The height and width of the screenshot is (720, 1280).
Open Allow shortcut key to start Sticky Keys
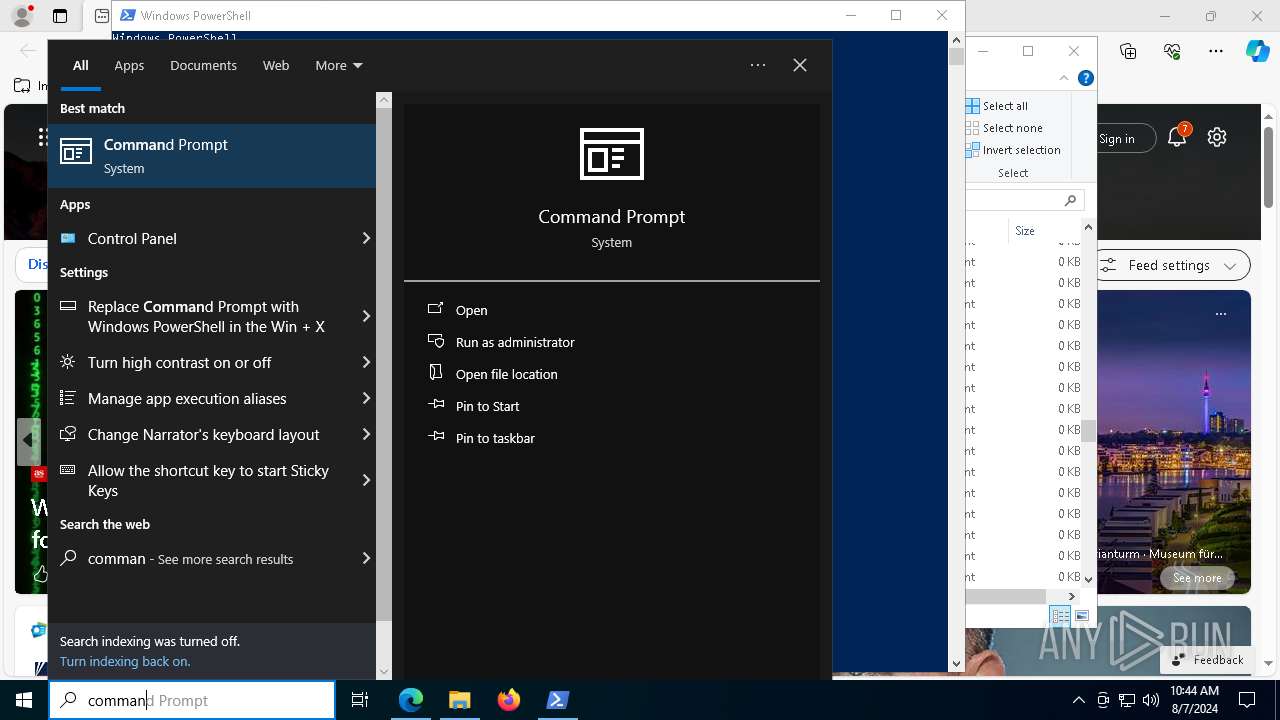(x=203, y=480)
